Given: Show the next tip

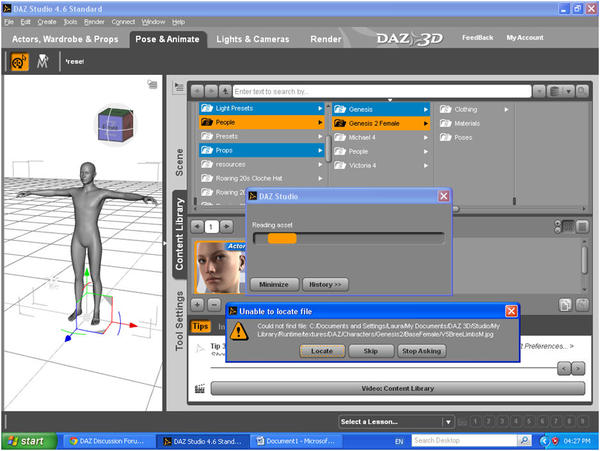Looking at the screenshot, I should [578, 368].
